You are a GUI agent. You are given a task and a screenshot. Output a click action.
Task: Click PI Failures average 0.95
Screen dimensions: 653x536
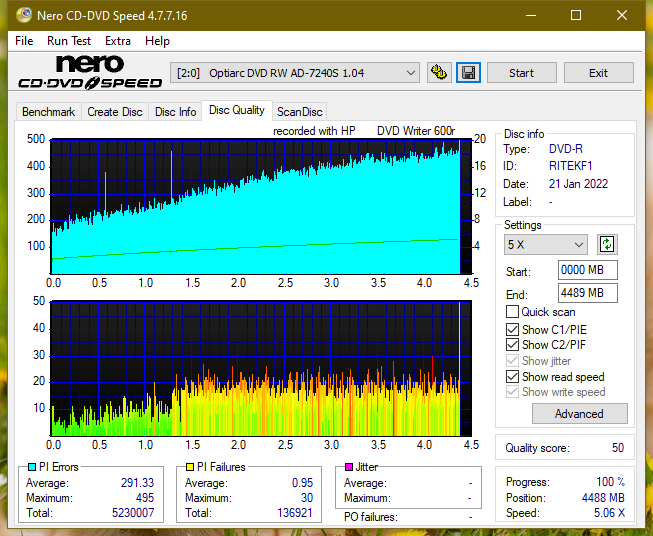pyautogui.click(x=302, y=483)
